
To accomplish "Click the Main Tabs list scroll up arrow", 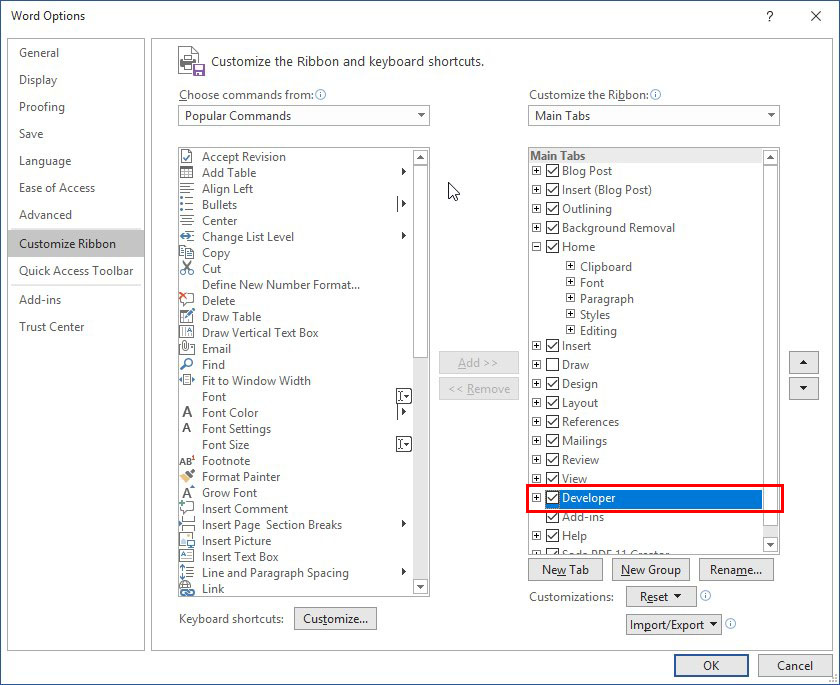I will [x=770, y=157].
